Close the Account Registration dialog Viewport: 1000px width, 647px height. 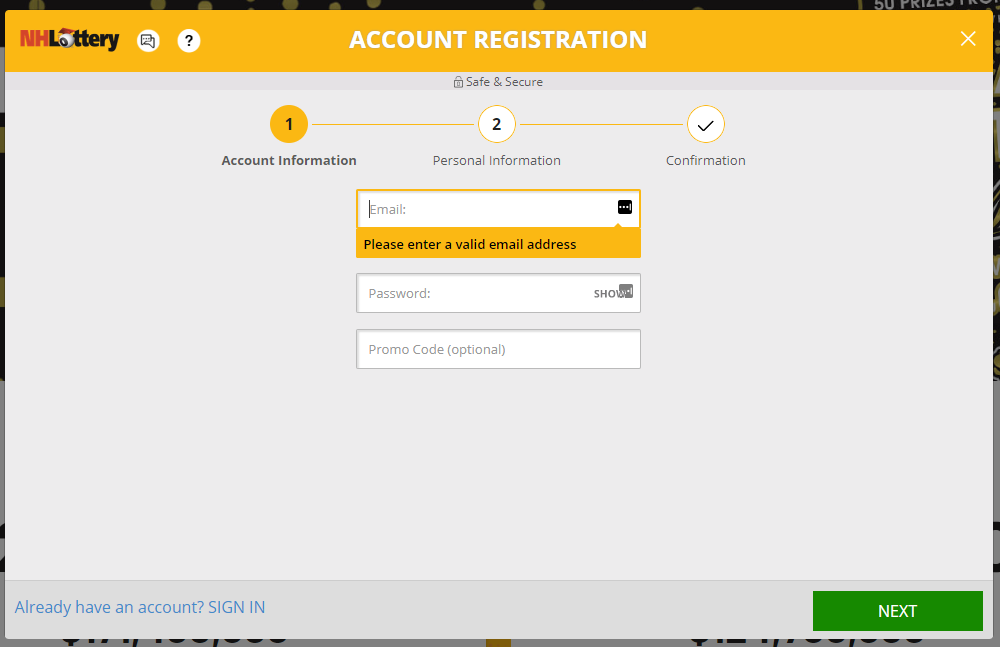[967, 39]
